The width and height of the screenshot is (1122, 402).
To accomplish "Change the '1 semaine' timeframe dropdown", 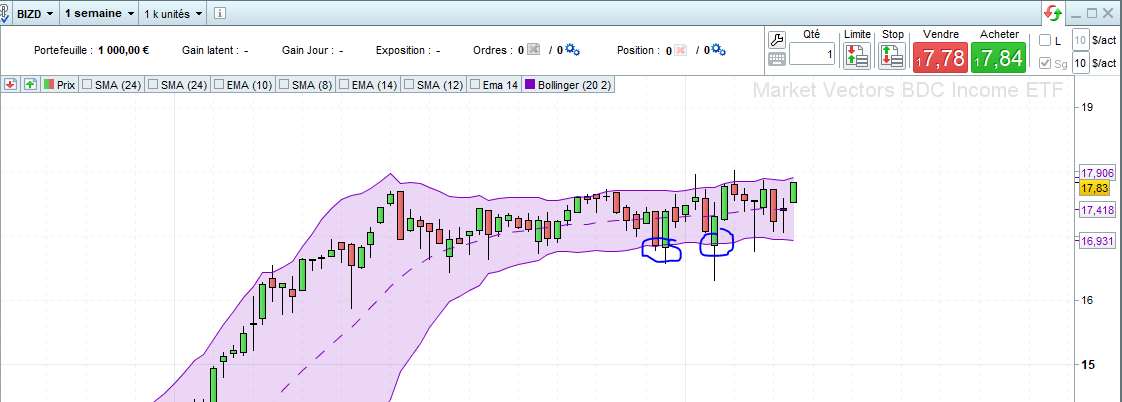I will point(99,13).
